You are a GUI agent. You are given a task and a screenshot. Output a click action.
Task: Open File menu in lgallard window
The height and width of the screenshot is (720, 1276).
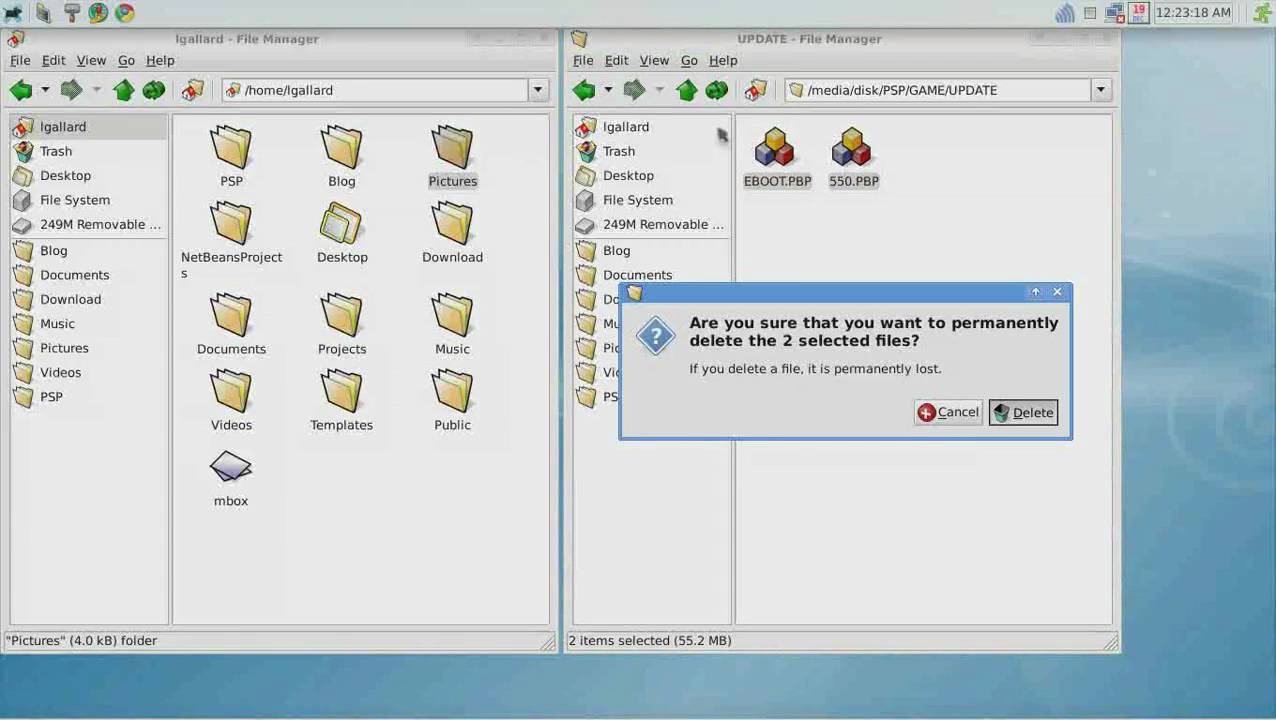(20, 60)
